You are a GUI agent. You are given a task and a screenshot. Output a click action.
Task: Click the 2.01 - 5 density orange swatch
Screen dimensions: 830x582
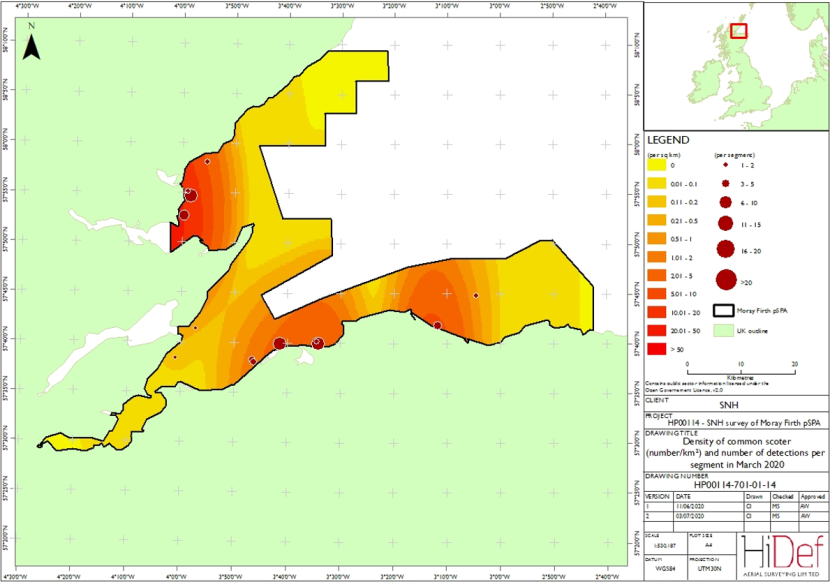click(656, 275)
